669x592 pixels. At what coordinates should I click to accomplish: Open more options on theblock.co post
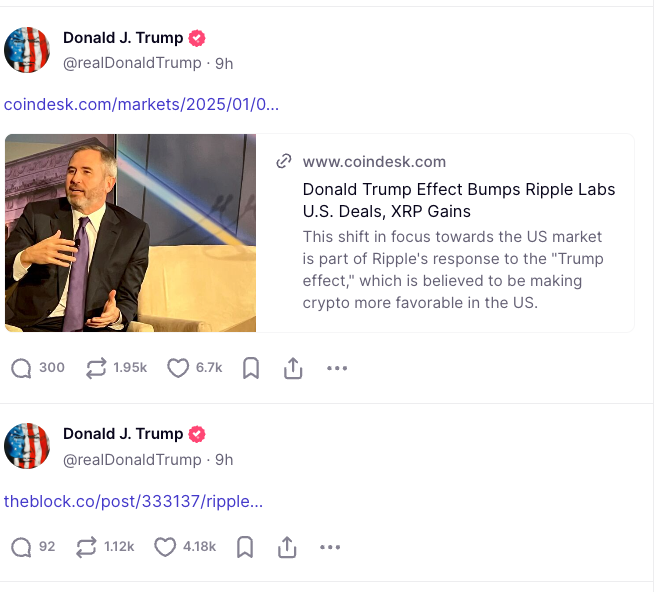click(x=330, y=547)
